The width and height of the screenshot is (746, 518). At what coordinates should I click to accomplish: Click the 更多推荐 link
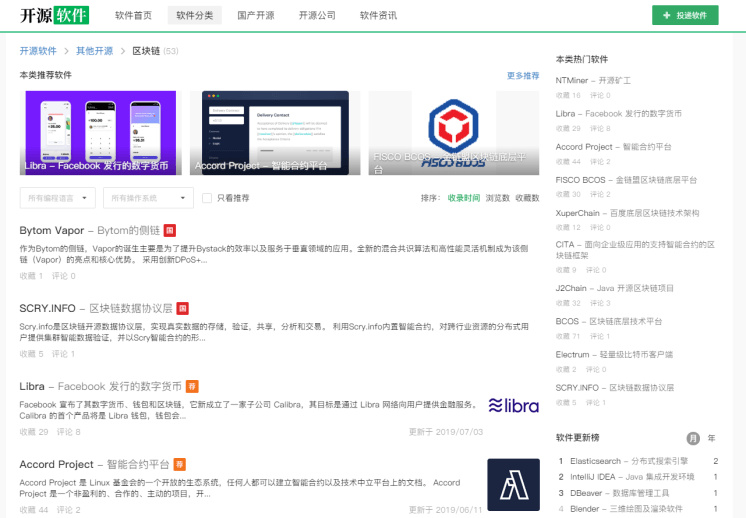[x=523, y=76]
